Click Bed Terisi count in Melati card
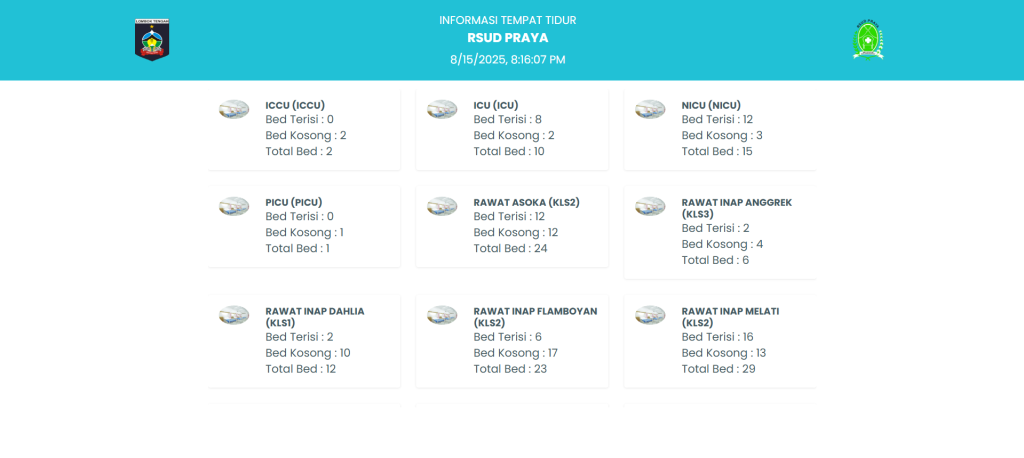Screen dimensions: 1024x458 (x=717, y=336)
